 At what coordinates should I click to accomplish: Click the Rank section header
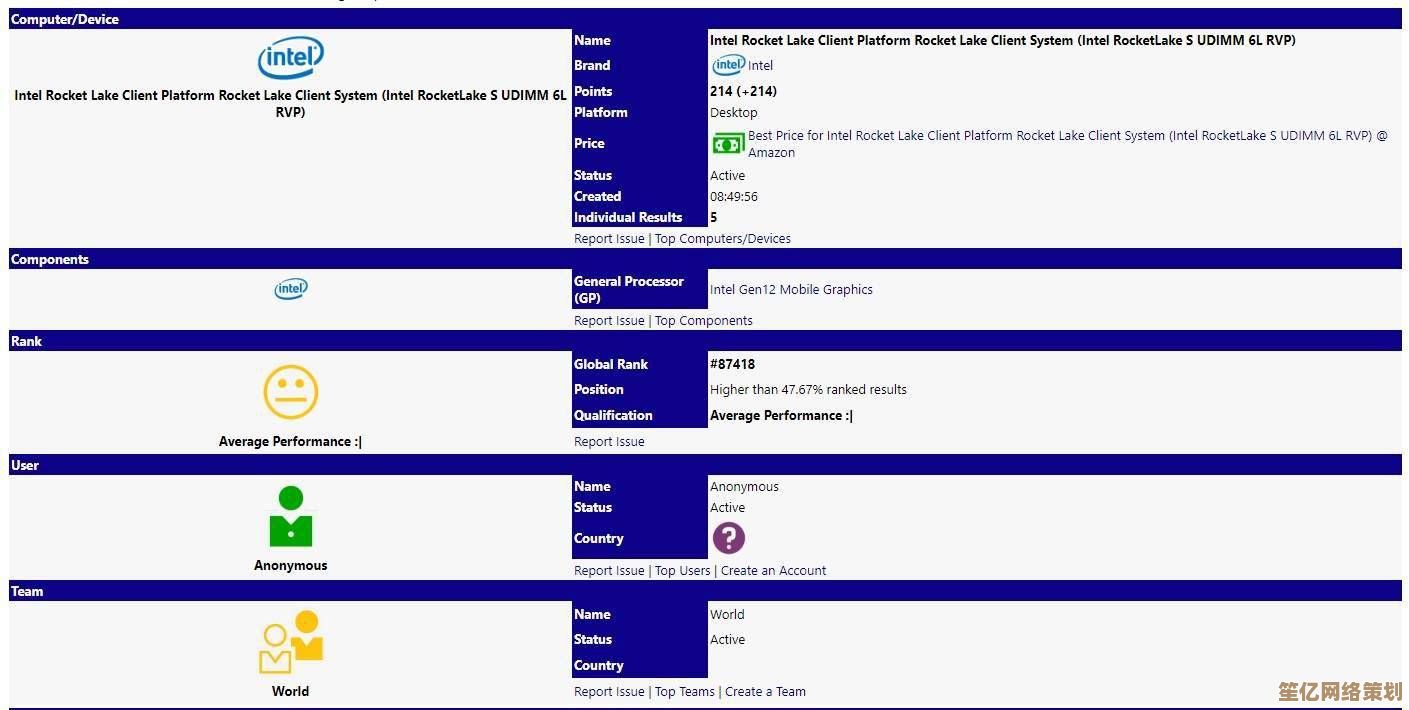point(705,341)
